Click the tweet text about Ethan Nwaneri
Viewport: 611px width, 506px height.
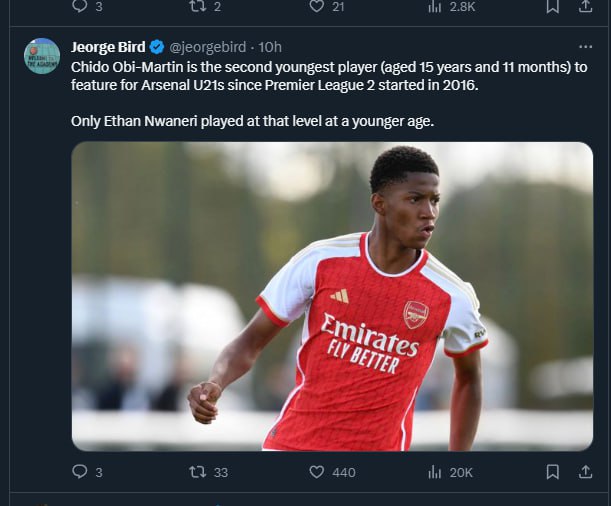[x=253, y=121]
